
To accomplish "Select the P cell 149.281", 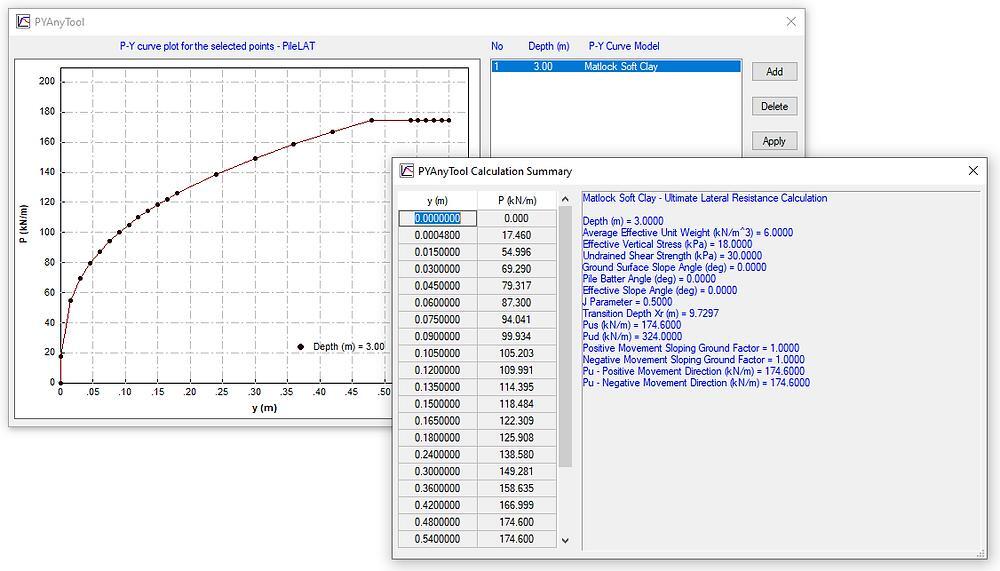I will click(517, 471).
